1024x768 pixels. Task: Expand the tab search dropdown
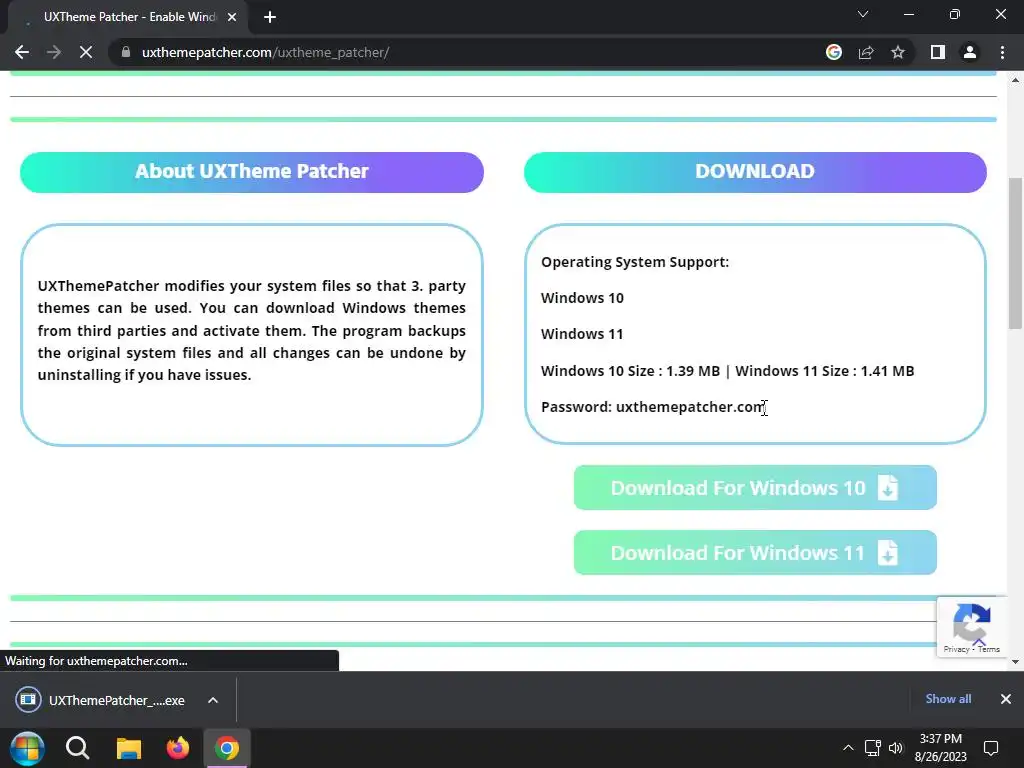pos(863,14)
